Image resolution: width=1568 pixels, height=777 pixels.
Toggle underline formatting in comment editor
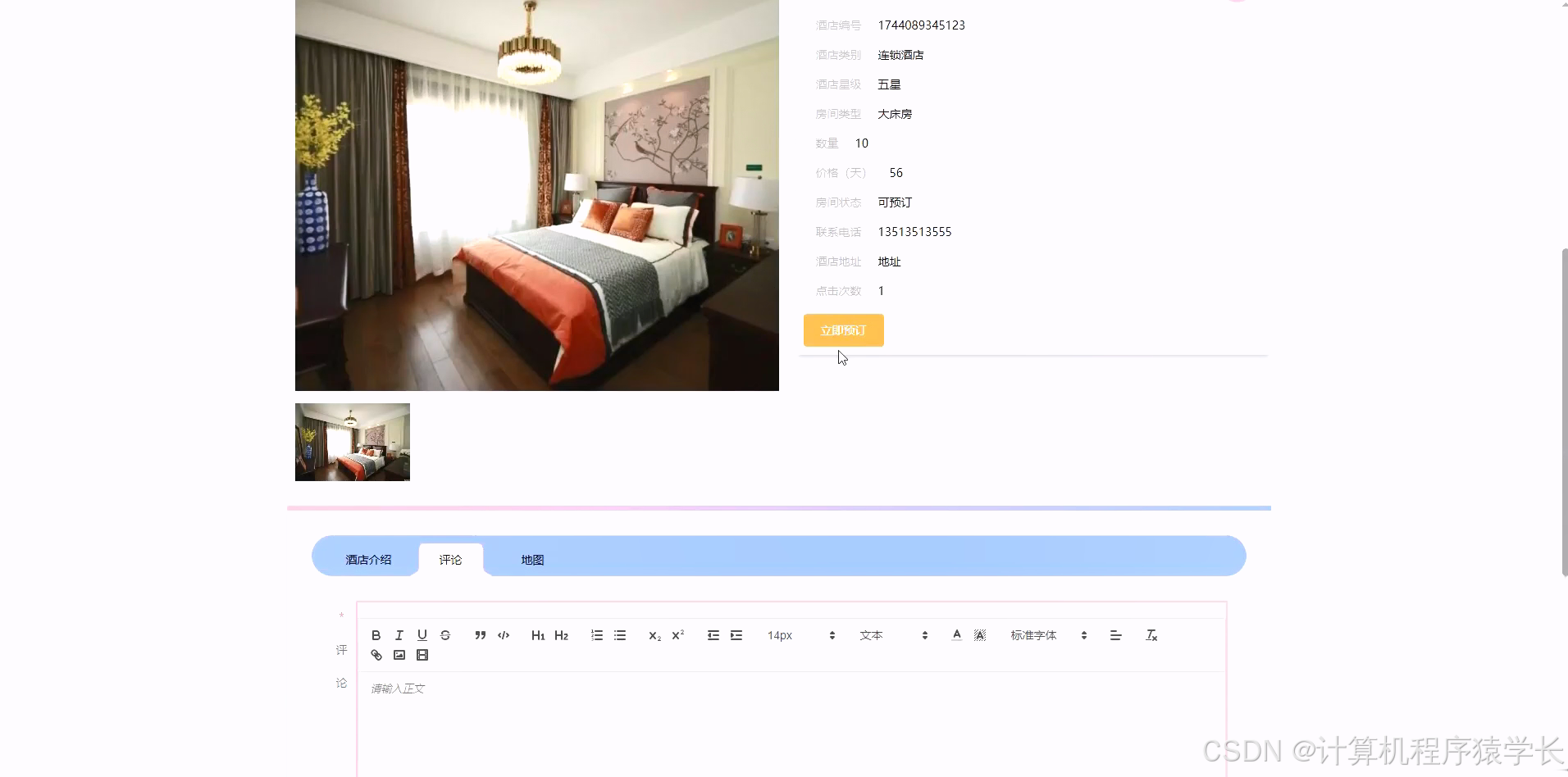pyautogui.click(x=422, y=635)
